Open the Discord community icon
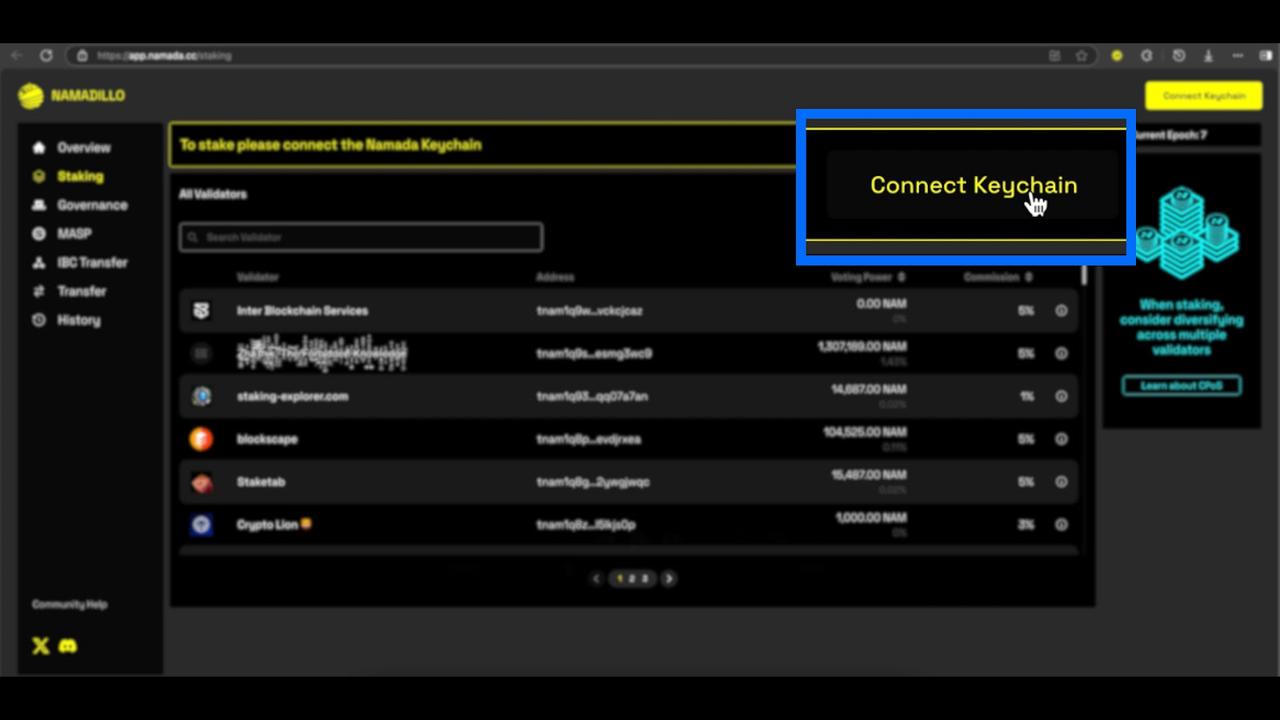 coord(68,646)
